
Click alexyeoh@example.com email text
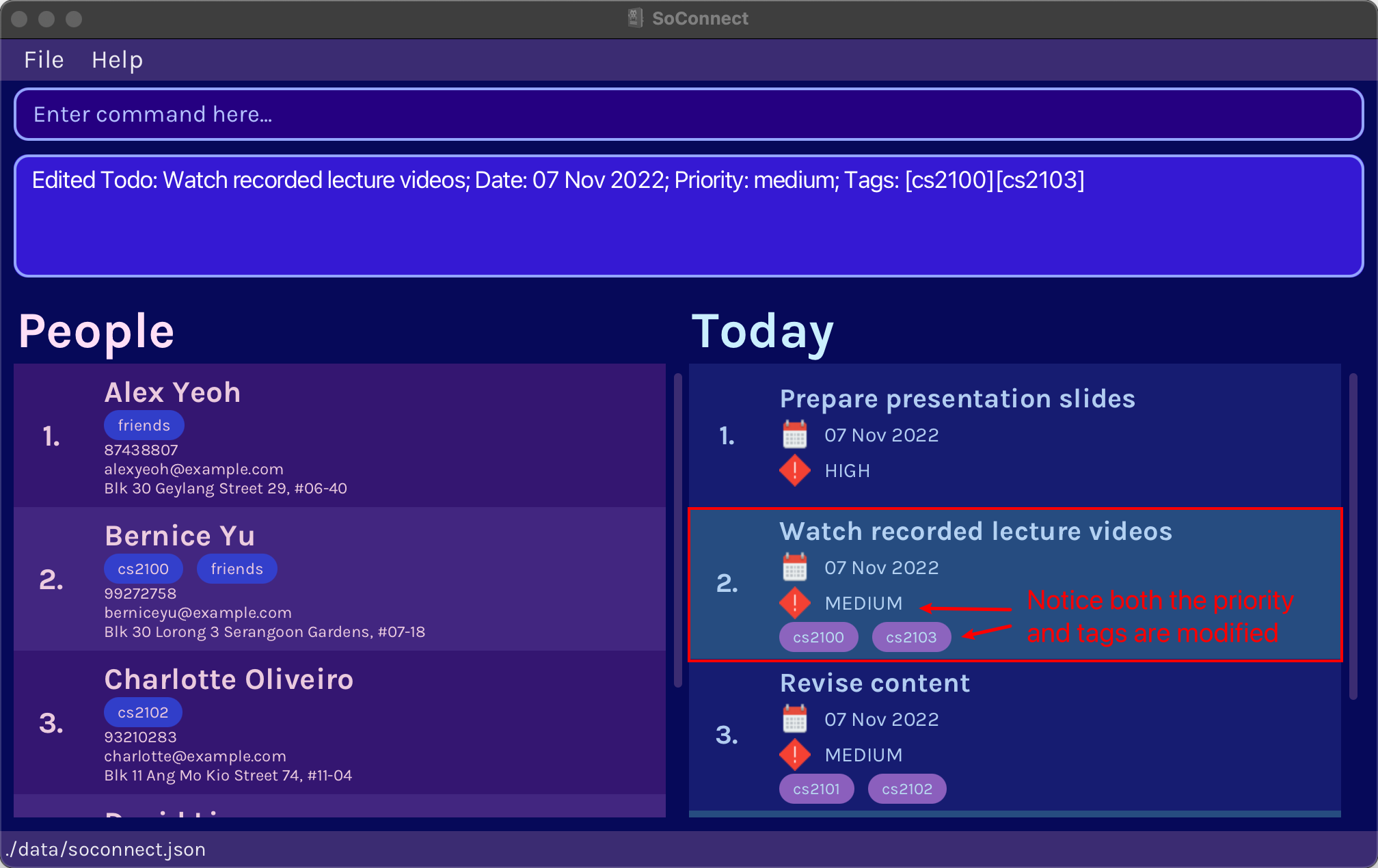click(193, 469)
